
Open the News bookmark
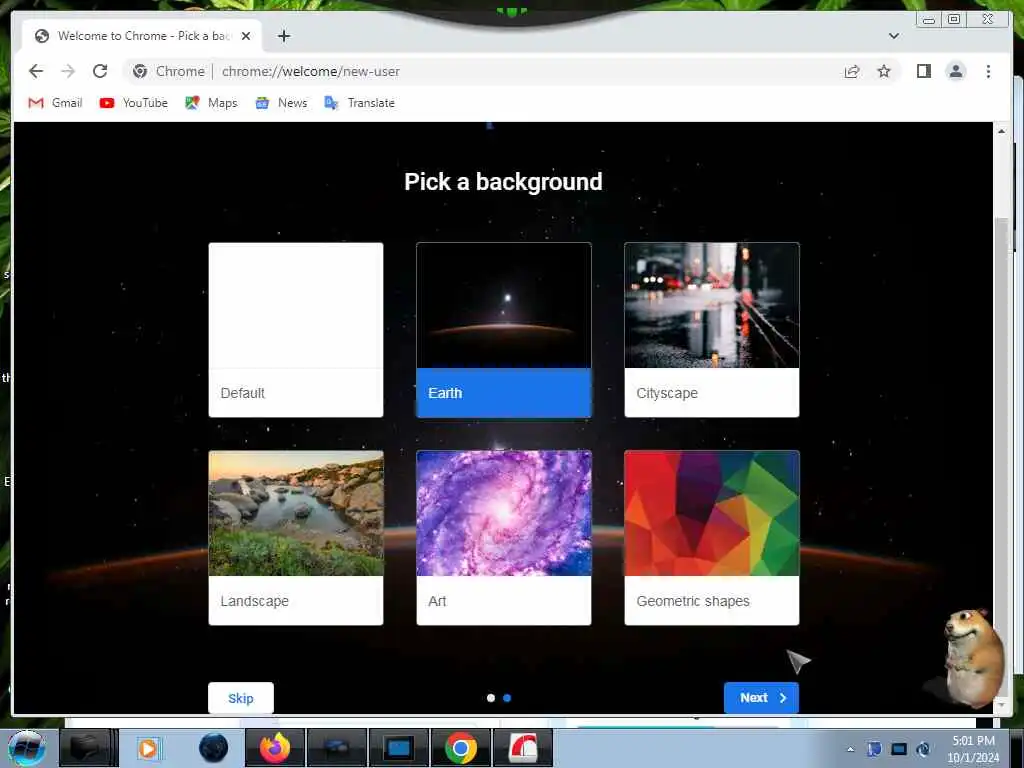pyautogui.click(x=281, y=103)
